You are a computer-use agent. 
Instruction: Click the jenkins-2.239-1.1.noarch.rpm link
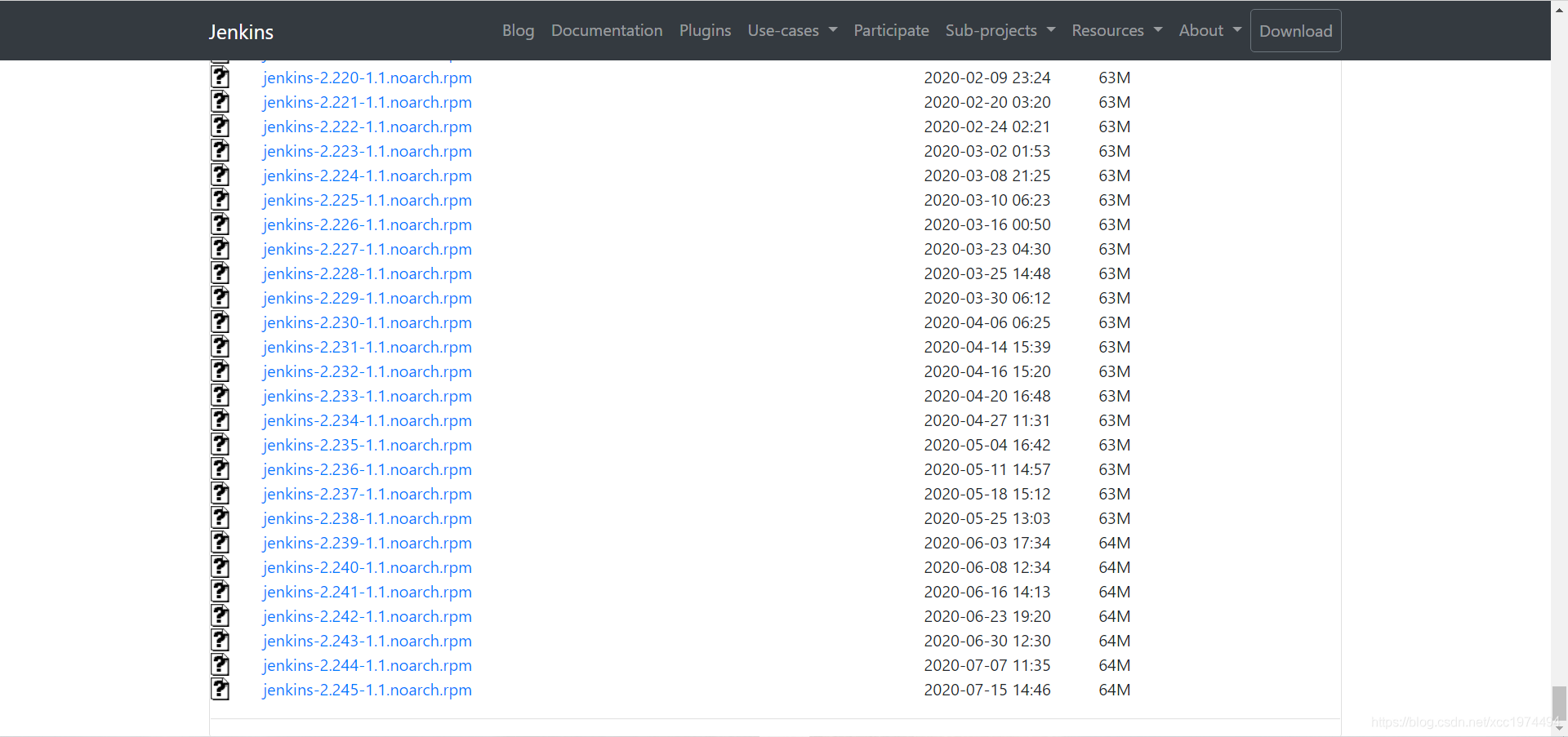pyautogui.click(x=367, y=543)
